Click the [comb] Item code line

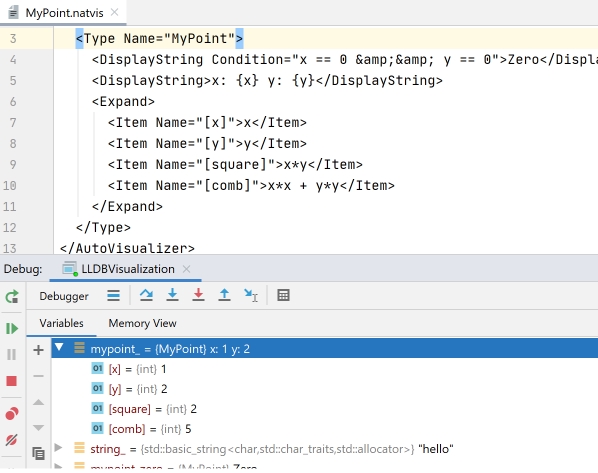(x=251, y=185)
